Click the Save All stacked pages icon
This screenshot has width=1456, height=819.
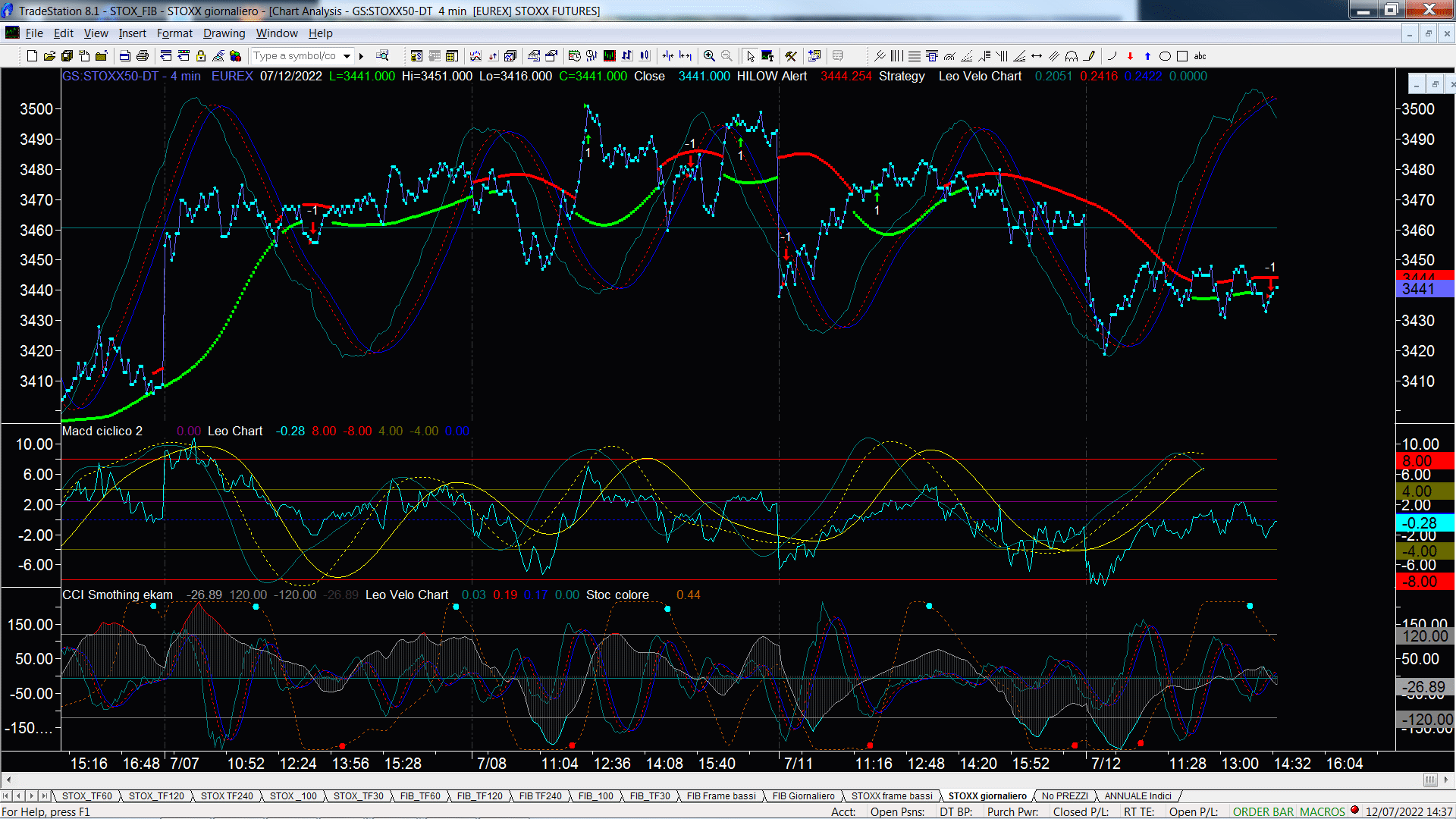pos(67,56)
